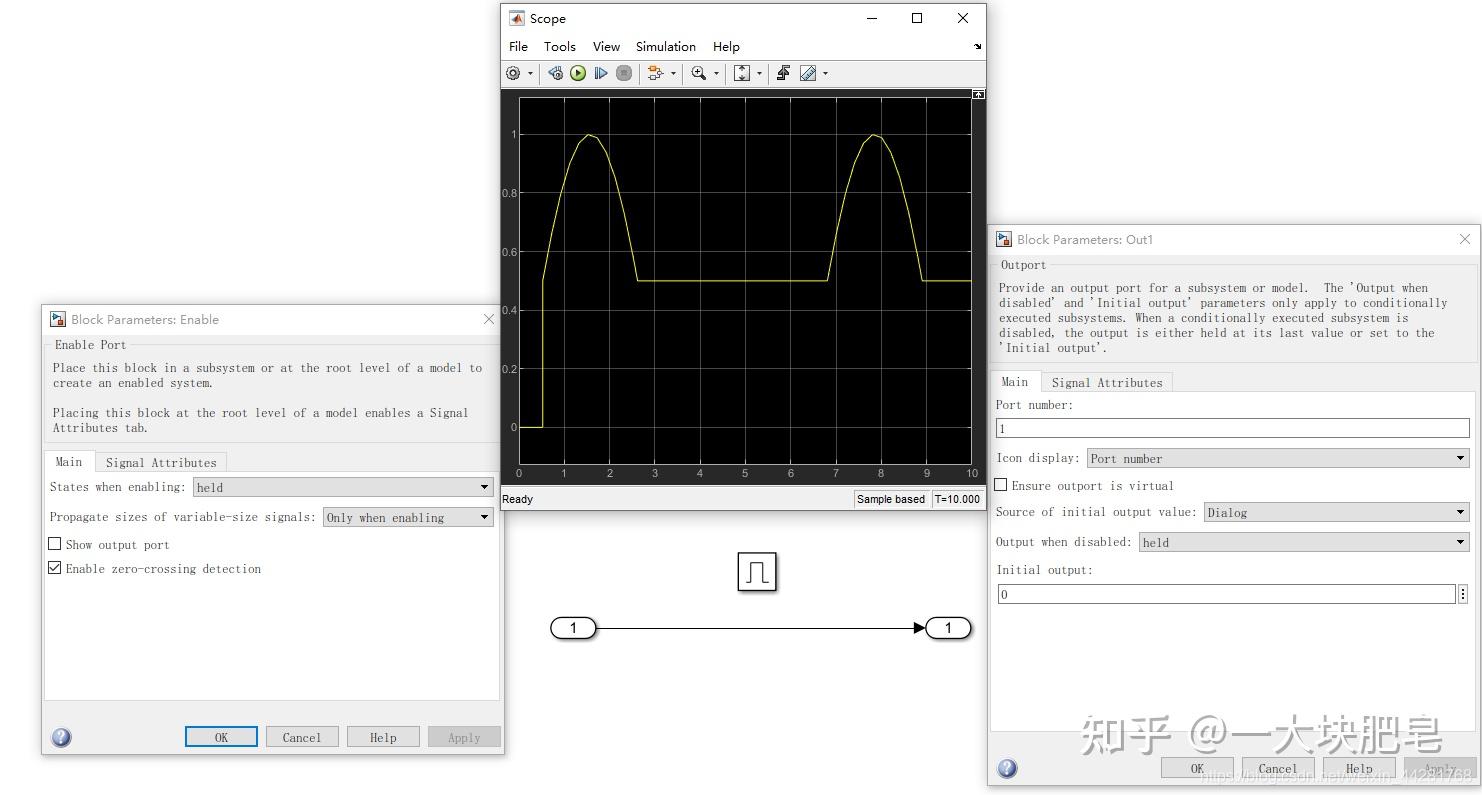This screenshot has height=795, width=1482.
Task: Click Out1 dialog title bar icon
Action: tap(1004, 239)
